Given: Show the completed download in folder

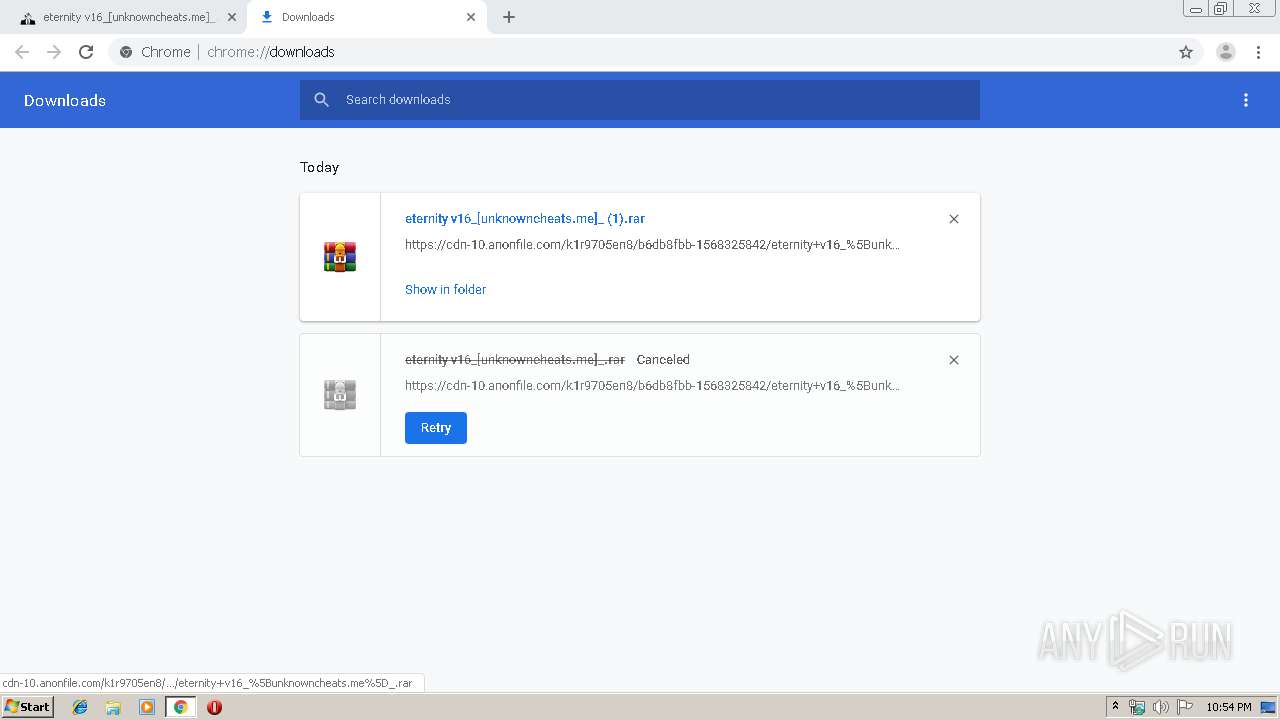Looking at the screenshot, I should point(445,289).
